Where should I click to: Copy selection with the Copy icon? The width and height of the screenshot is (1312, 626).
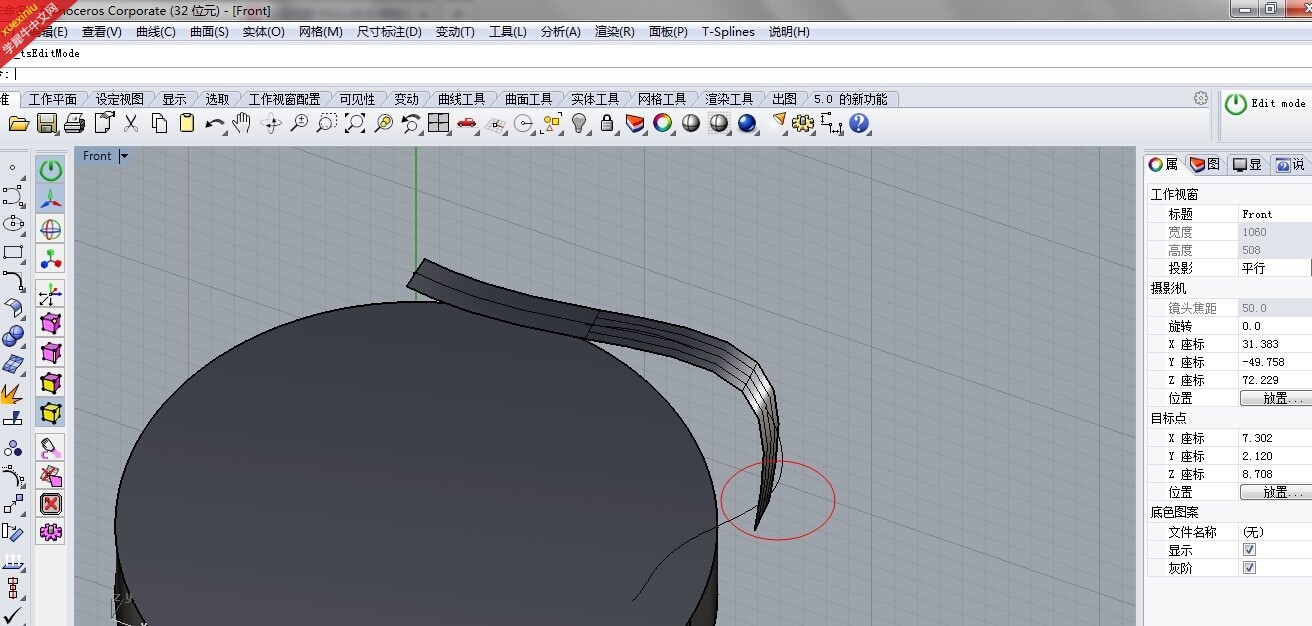159,123
